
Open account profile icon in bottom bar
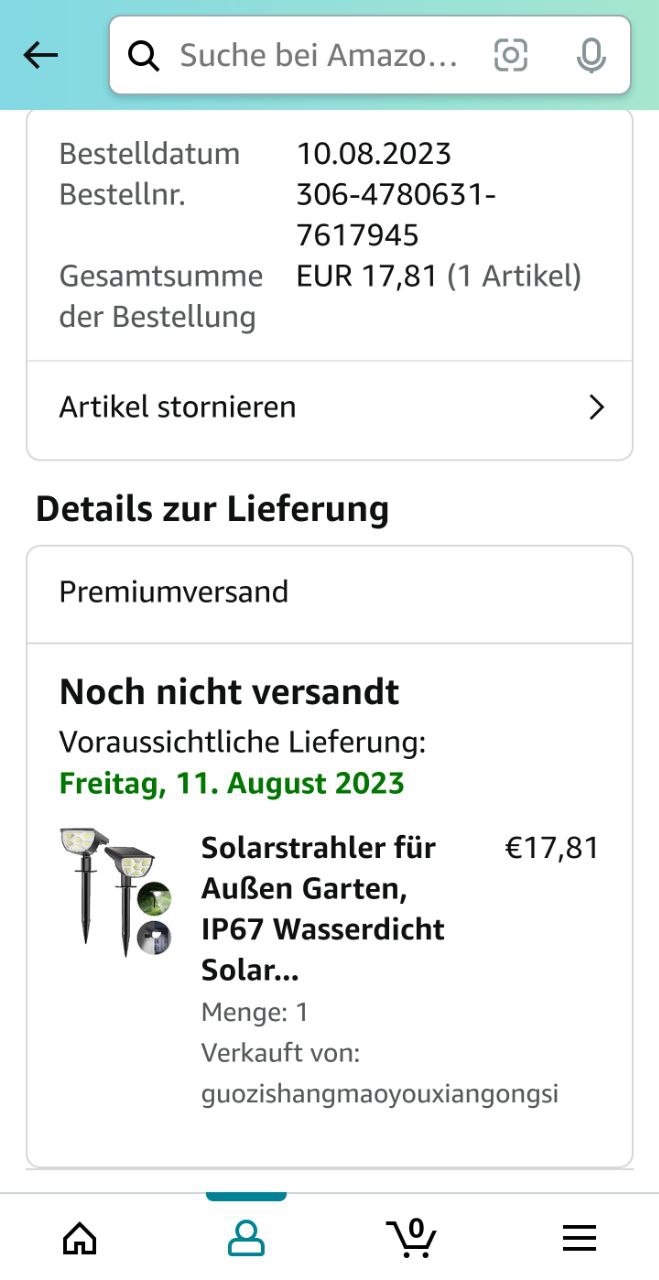[246, 1238]
